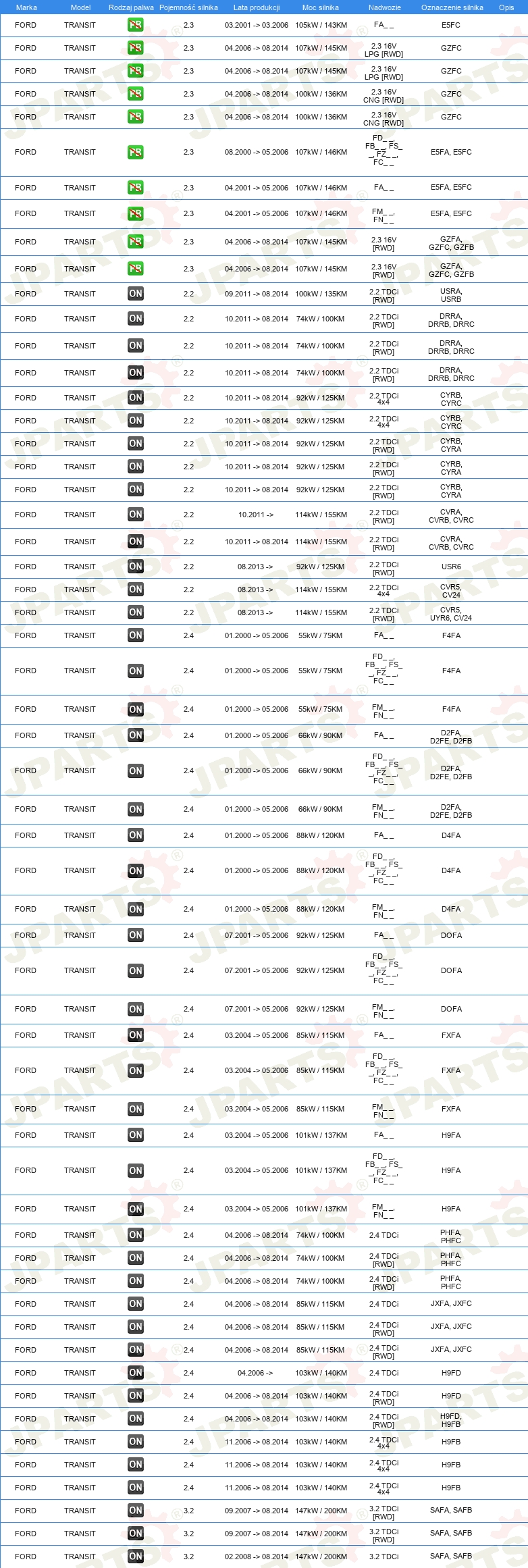Screen dimensions: 528x1568
Task: Click the PB icon in the E5FA, E5FC FM_ _, FN_ _ row
Action: pyautogui.click(x=136, y=214)
